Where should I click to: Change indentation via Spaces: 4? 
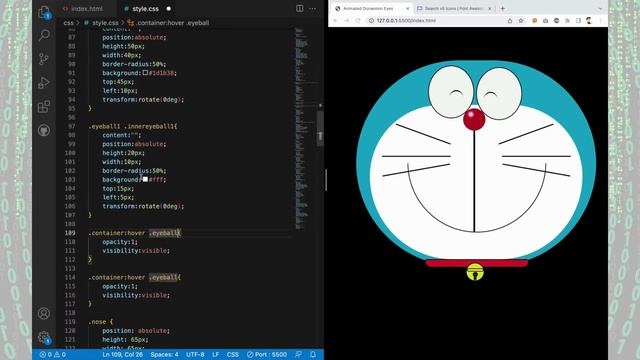(164, 354)
